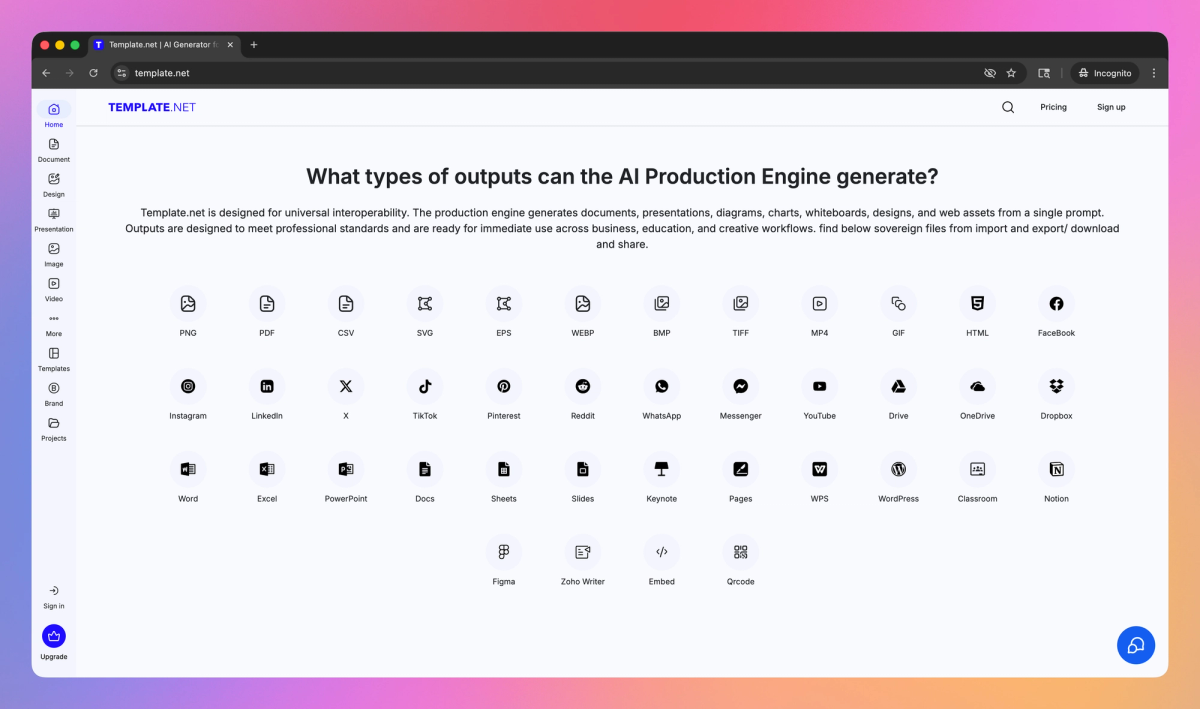
Task: Open the Templates section in the sidebar
Action: (53, 358)
